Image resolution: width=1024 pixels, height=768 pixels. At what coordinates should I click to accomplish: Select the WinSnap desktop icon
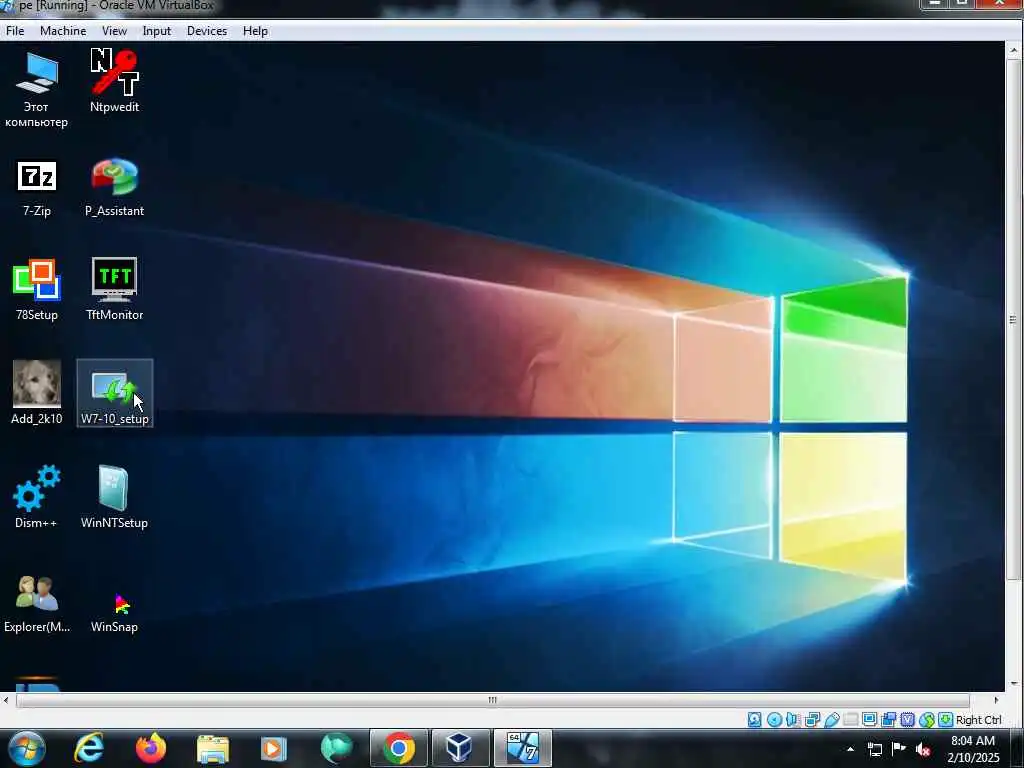pyautogui.click(x=114, y=612)
